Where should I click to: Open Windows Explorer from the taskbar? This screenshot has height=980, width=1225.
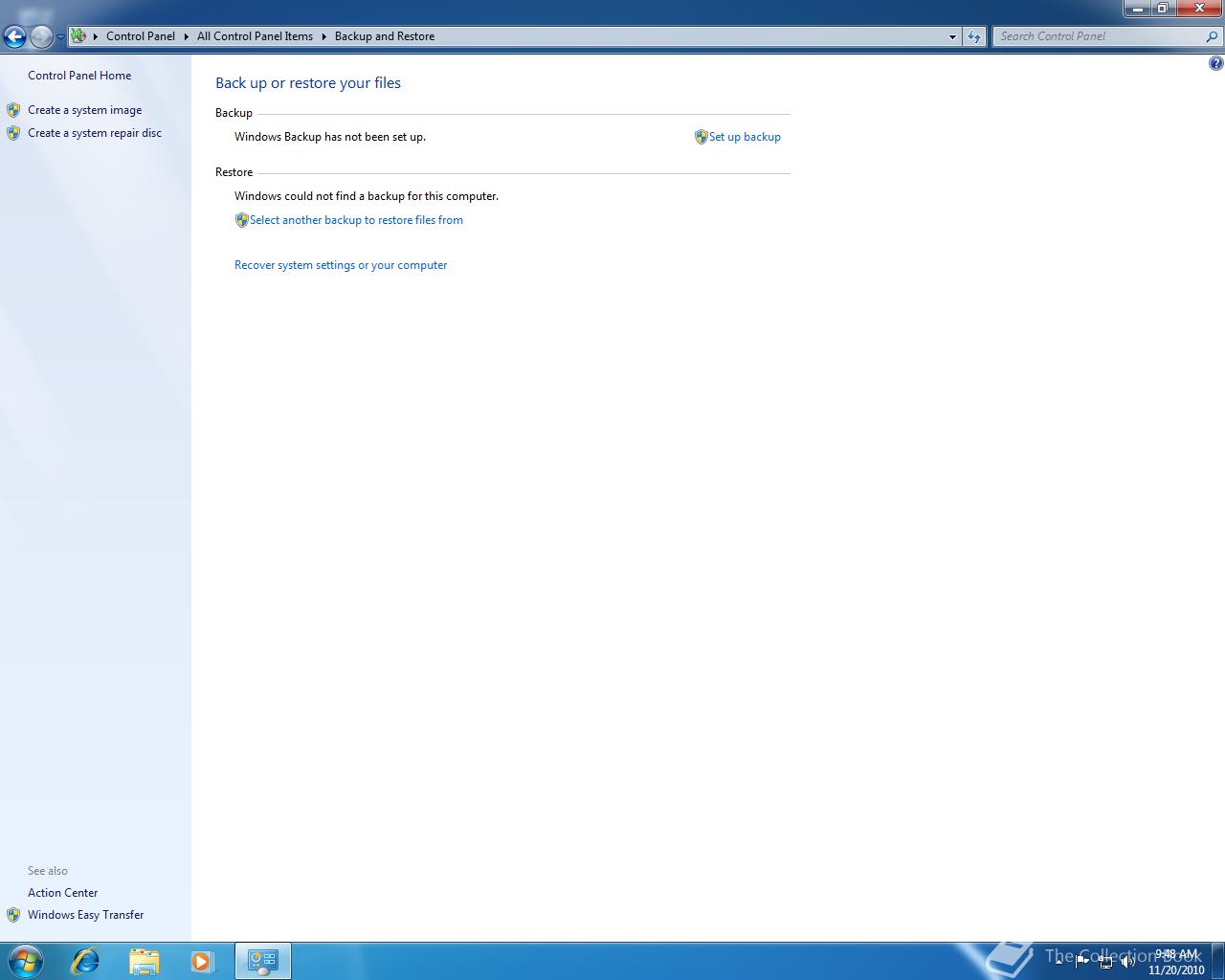coord(144,961)
